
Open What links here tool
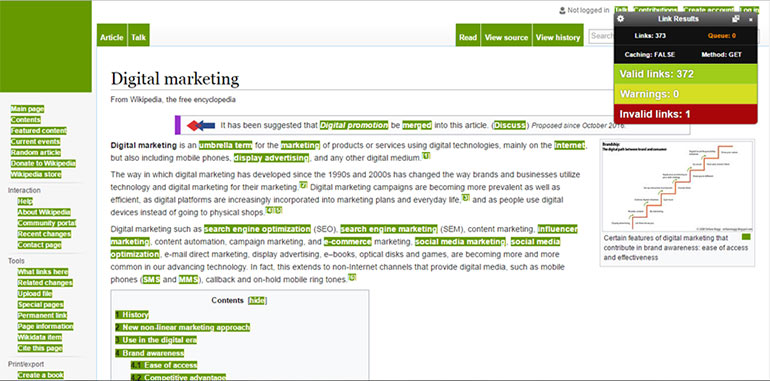pyautogui.click(x=43, y=272)
